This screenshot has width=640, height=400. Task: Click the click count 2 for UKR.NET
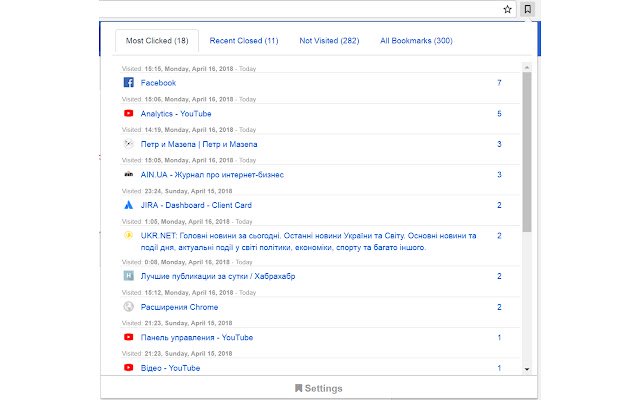coord(499,236)
